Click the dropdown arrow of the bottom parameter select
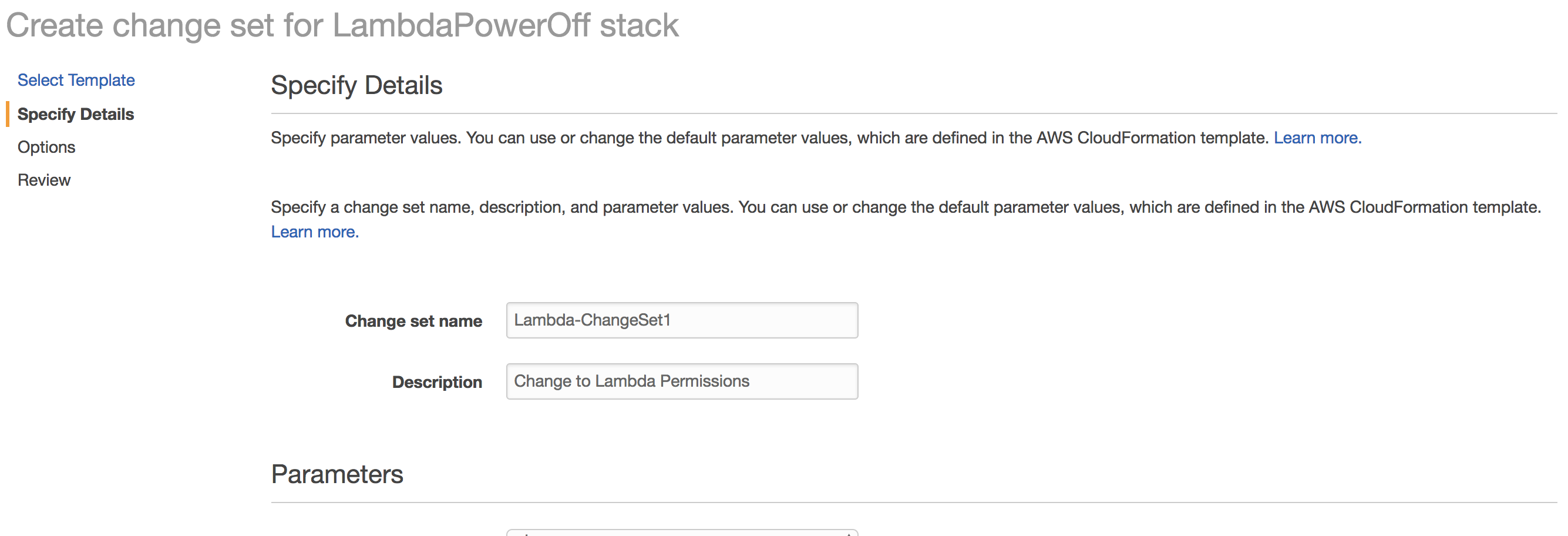 [848, 534]
